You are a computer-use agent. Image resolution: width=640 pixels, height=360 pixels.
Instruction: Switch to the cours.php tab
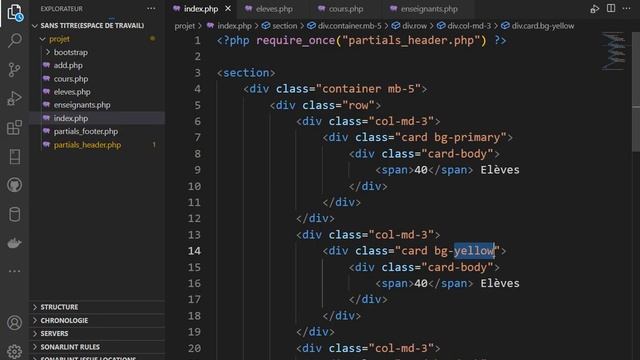[x=340, y=9]
